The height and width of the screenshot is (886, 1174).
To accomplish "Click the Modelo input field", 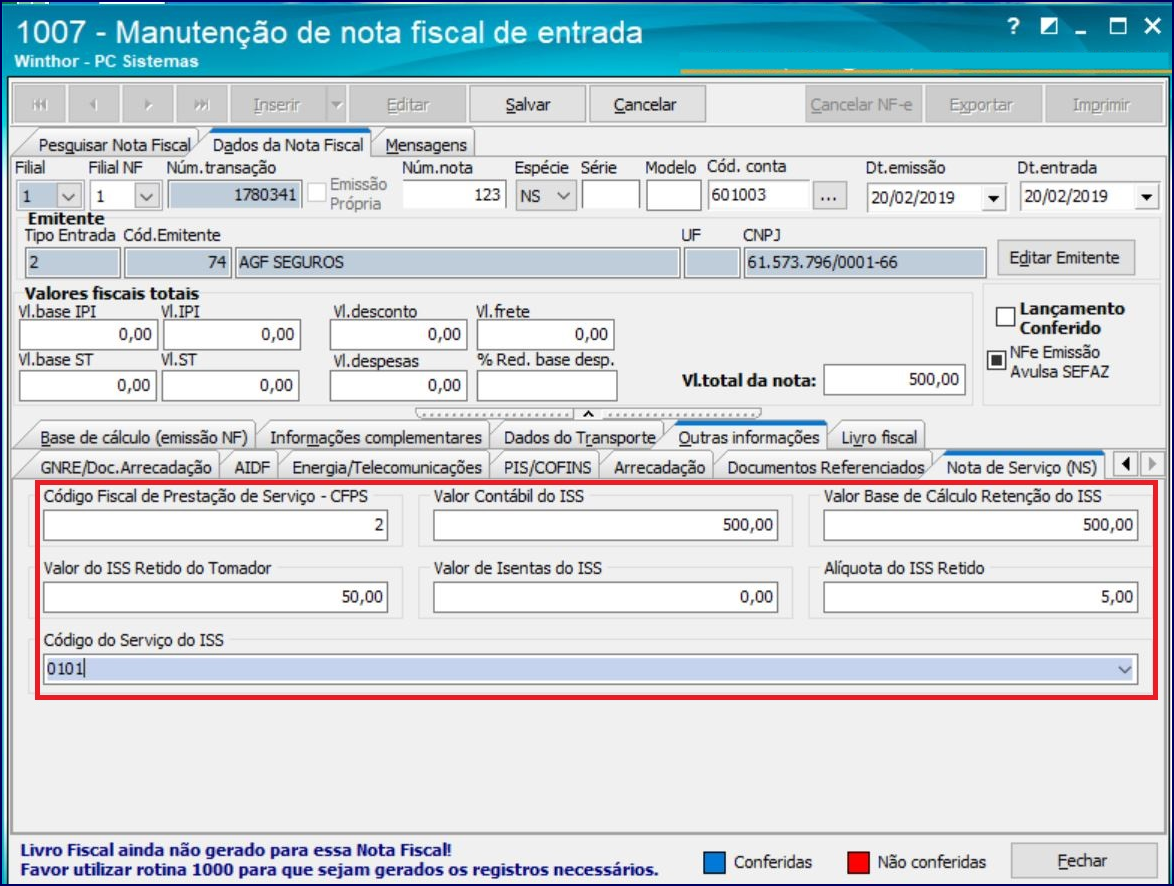I will 674,195.
